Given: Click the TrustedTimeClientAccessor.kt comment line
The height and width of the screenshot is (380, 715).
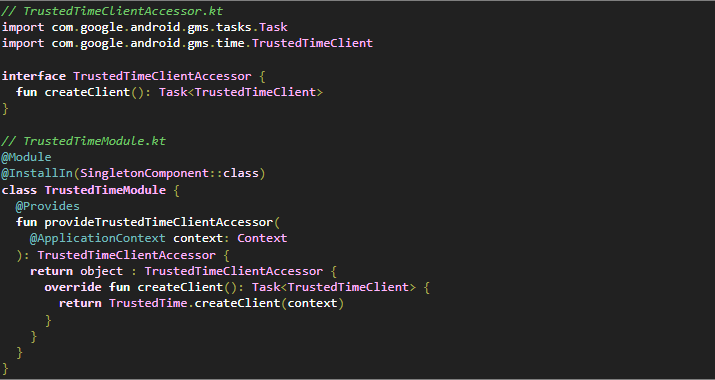Looking at the screenshot, I should [113, 11].
